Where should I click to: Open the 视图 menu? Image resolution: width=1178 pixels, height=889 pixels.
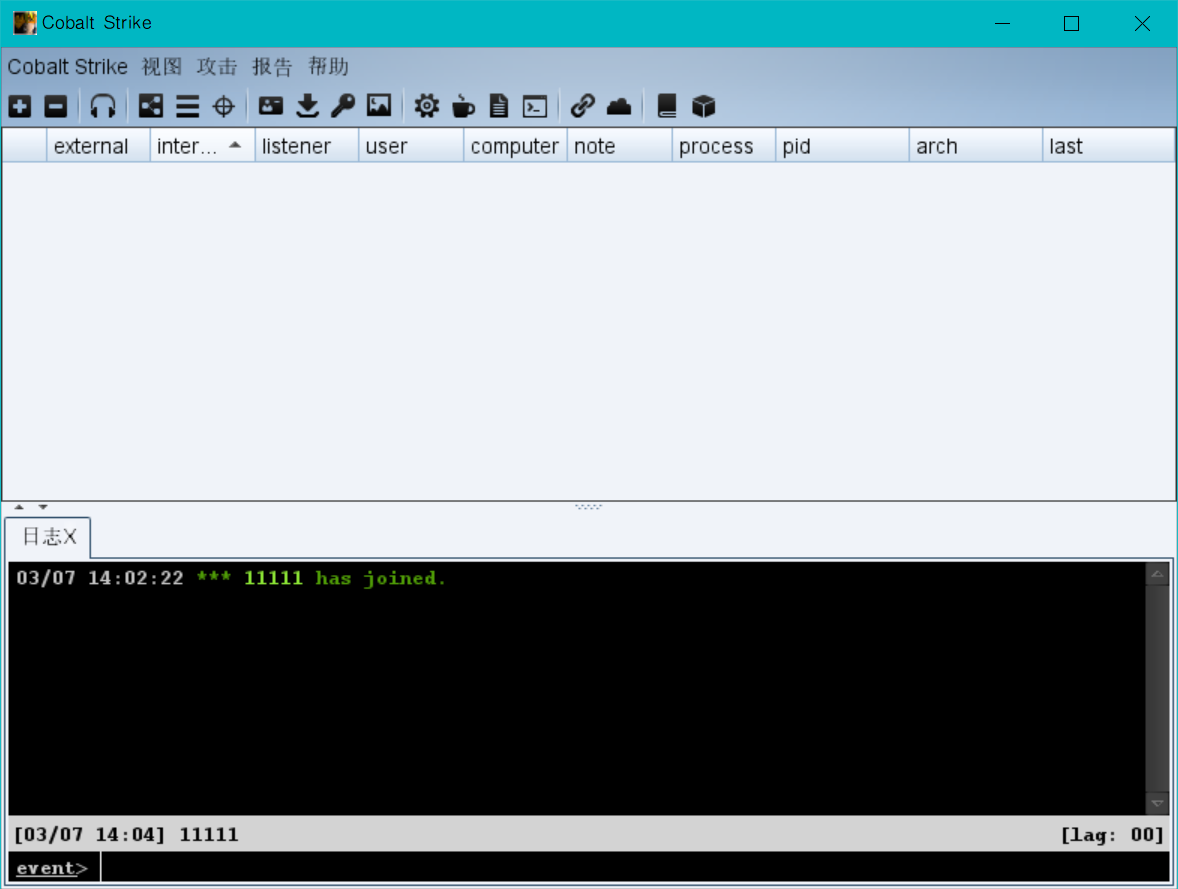pos(162,67)
